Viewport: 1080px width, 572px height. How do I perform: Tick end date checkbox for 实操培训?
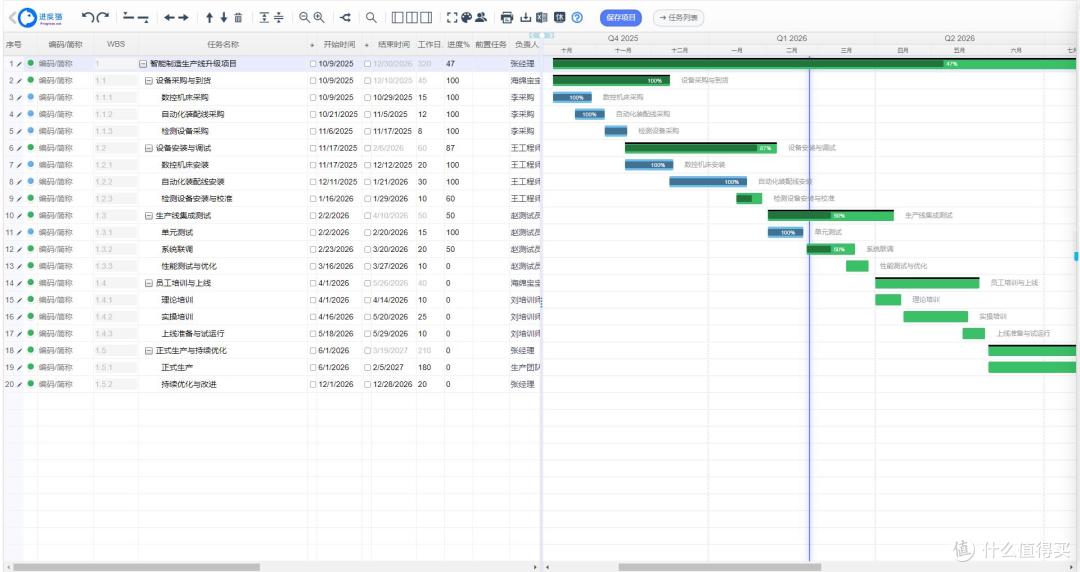[x=367, y=317]
